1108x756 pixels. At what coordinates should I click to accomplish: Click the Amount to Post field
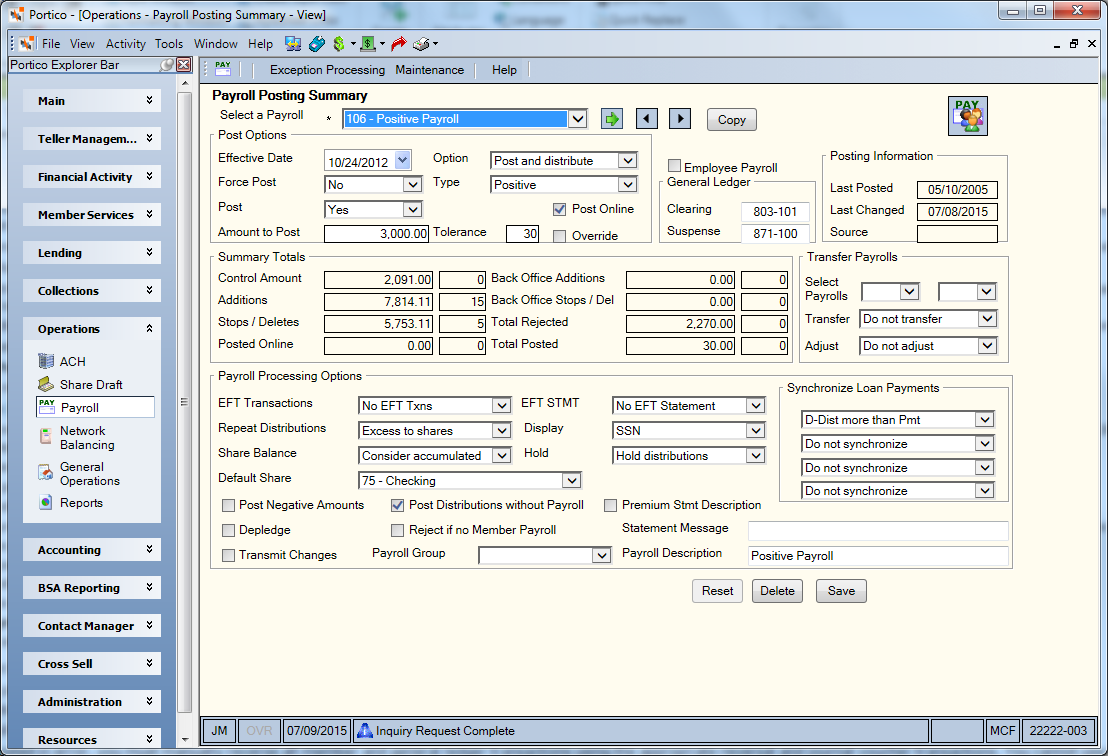click(376, 233)
